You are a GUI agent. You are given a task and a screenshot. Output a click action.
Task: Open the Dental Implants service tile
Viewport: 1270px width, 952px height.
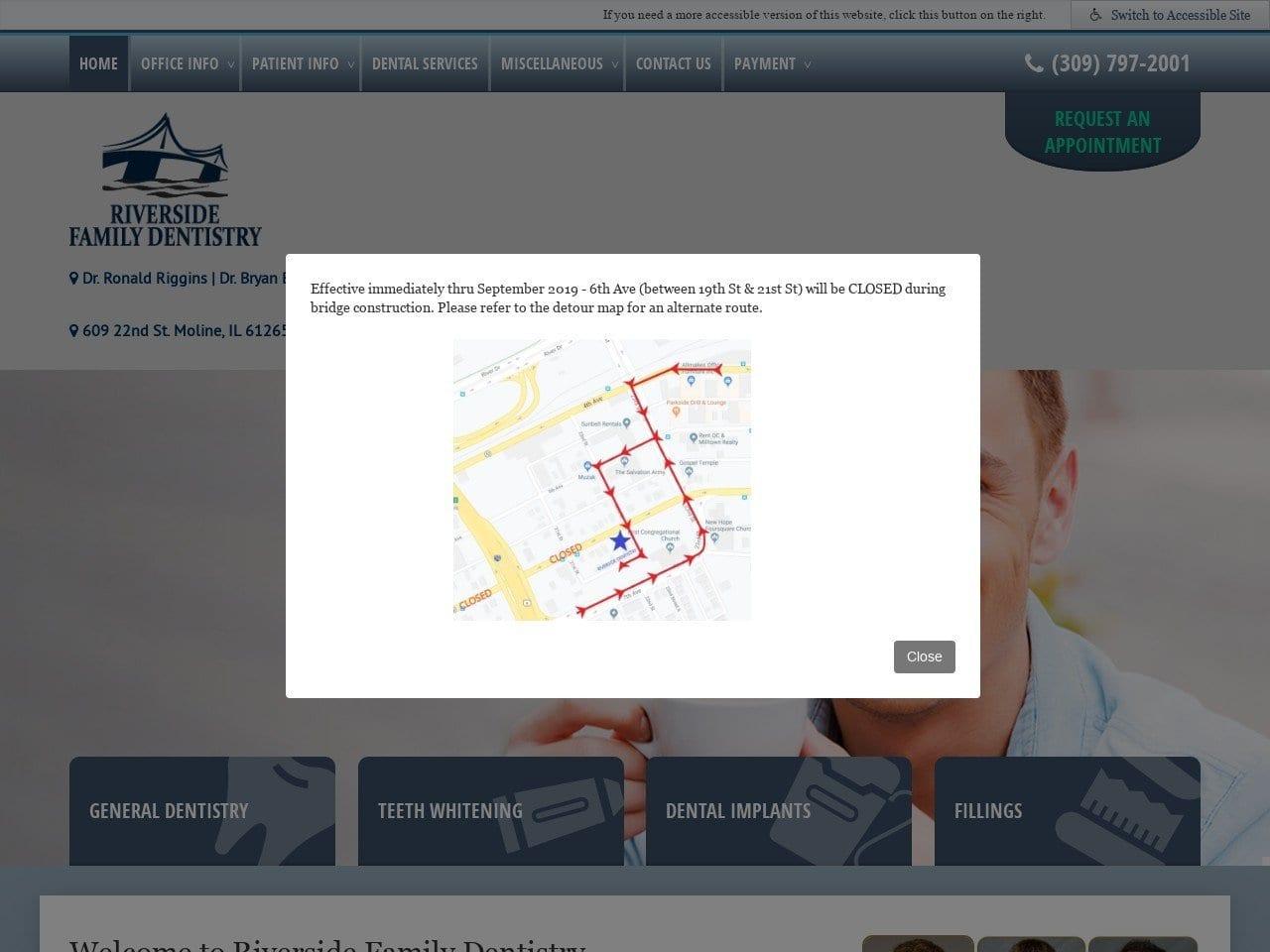[x=779, y=811]
